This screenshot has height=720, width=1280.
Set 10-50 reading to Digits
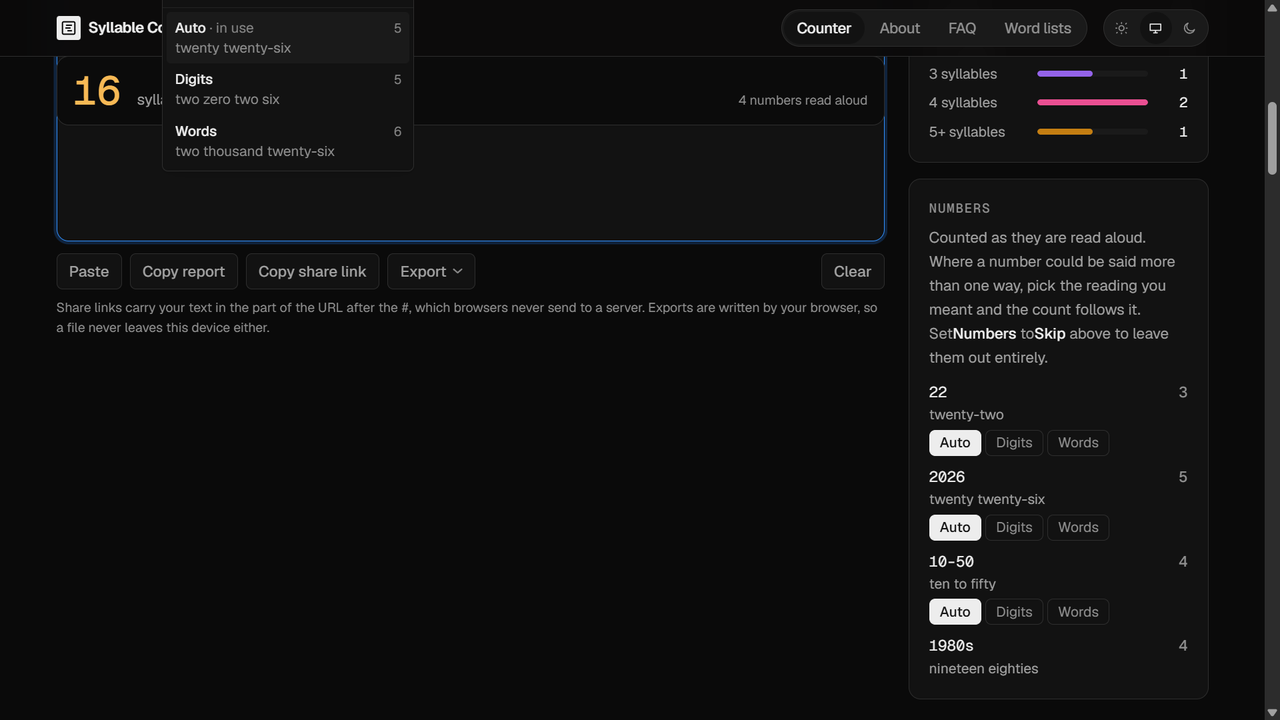tap(1014, 612)
